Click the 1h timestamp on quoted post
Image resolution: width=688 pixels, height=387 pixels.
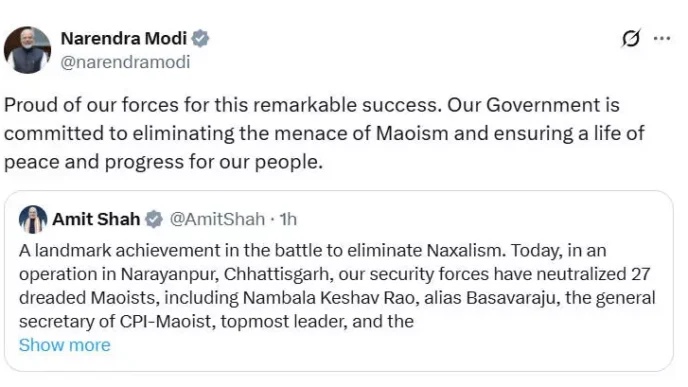coord(288,219)
